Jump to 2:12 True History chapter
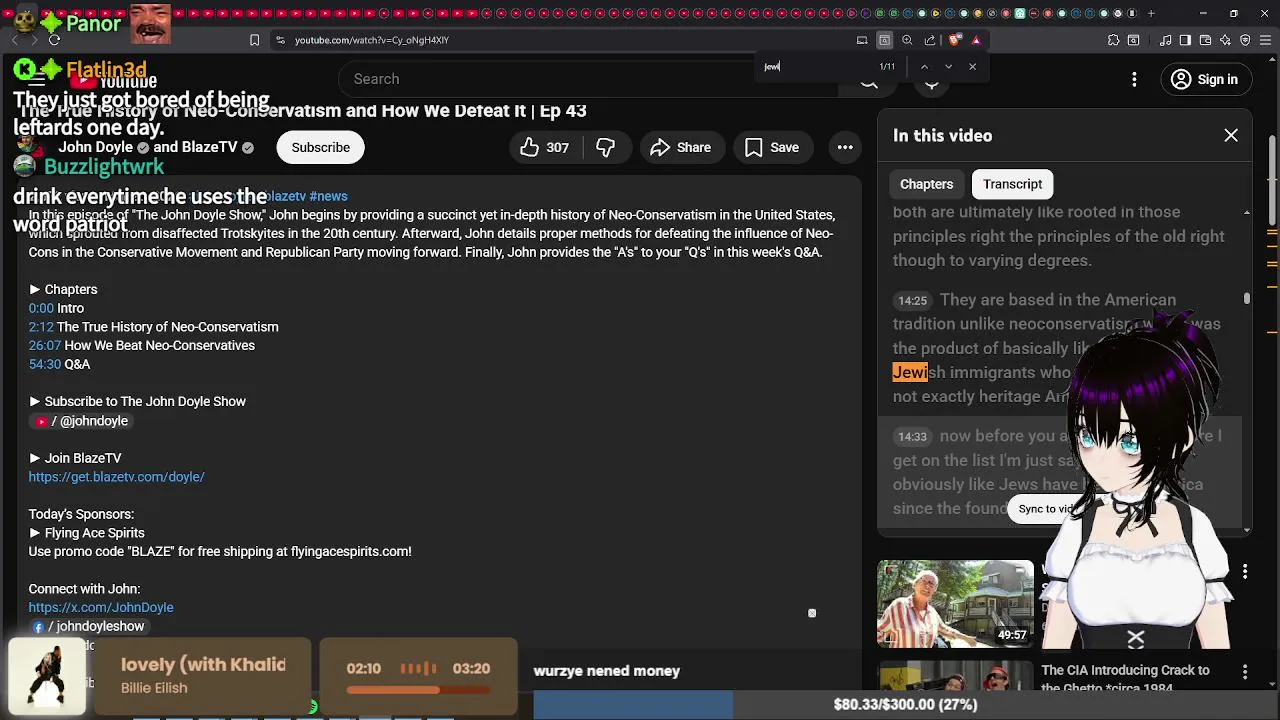Viewport: 1280px width, 720px height. point(41,327)
